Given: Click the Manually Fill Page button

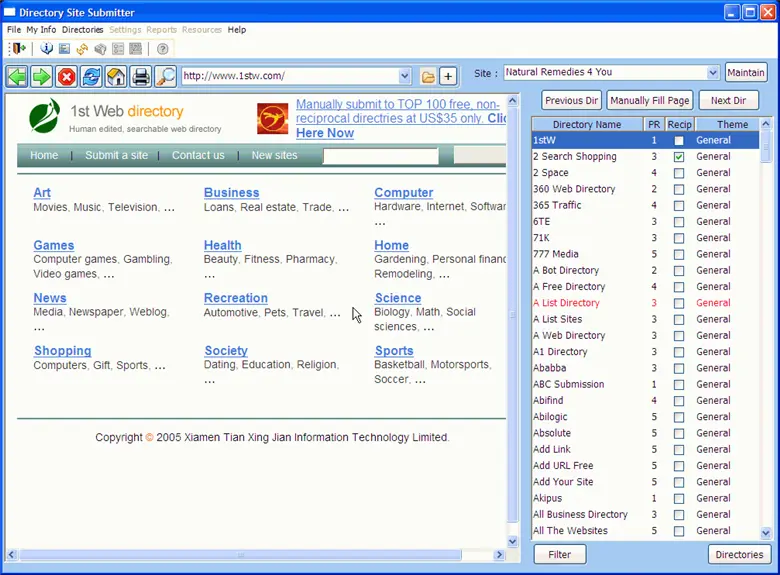Looking at the screenshot, I should click(x=649, y=101).
